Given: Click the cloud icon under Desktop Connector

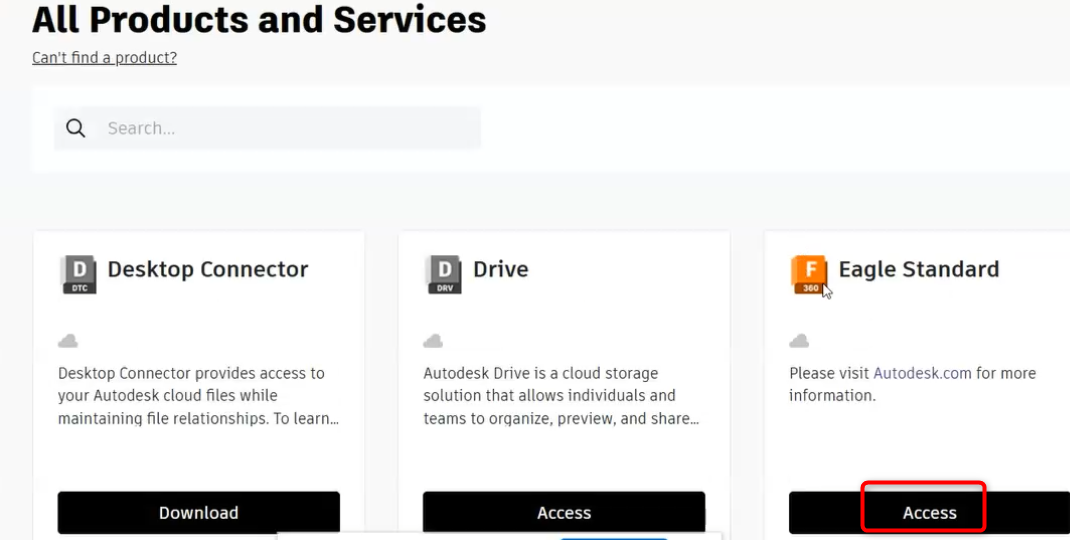Looking at the screenshot, I should click(68, 341).
